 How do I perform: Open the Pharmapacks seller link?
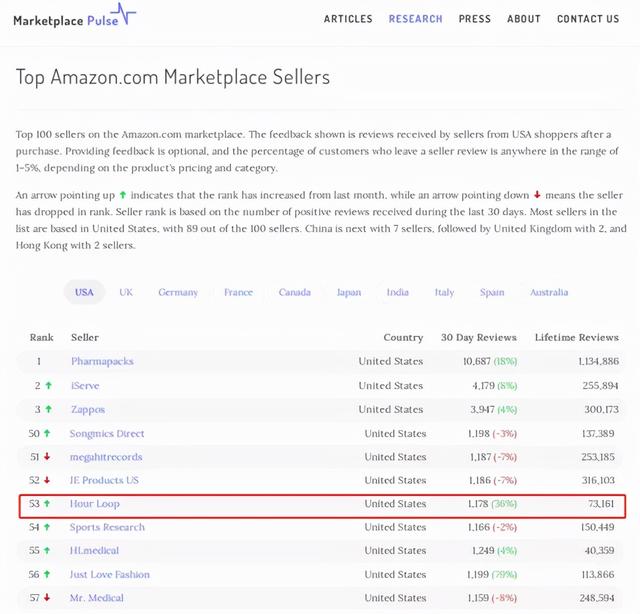pos(102,361)
